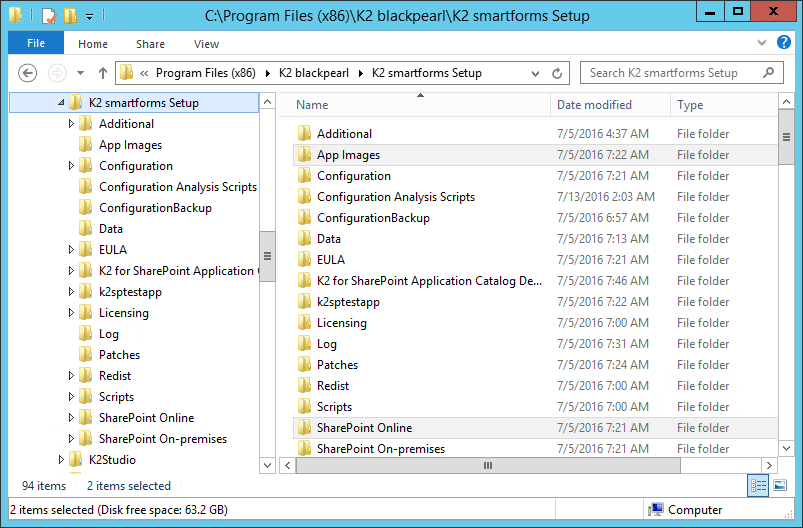Click the Redist folder icon in file list
This screenshot has height=528, width=803.
(x=305, y=386)
